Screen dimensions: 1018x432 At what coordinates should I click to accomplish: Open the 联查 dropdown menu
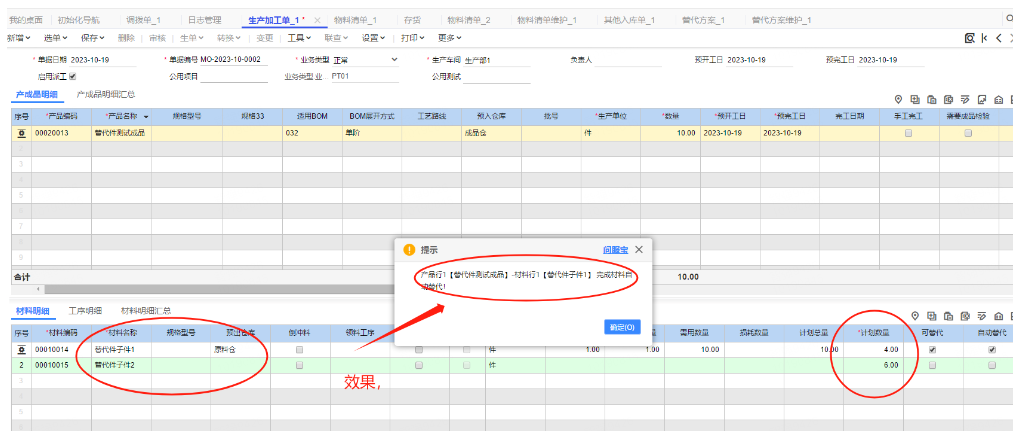click(336, 38)
